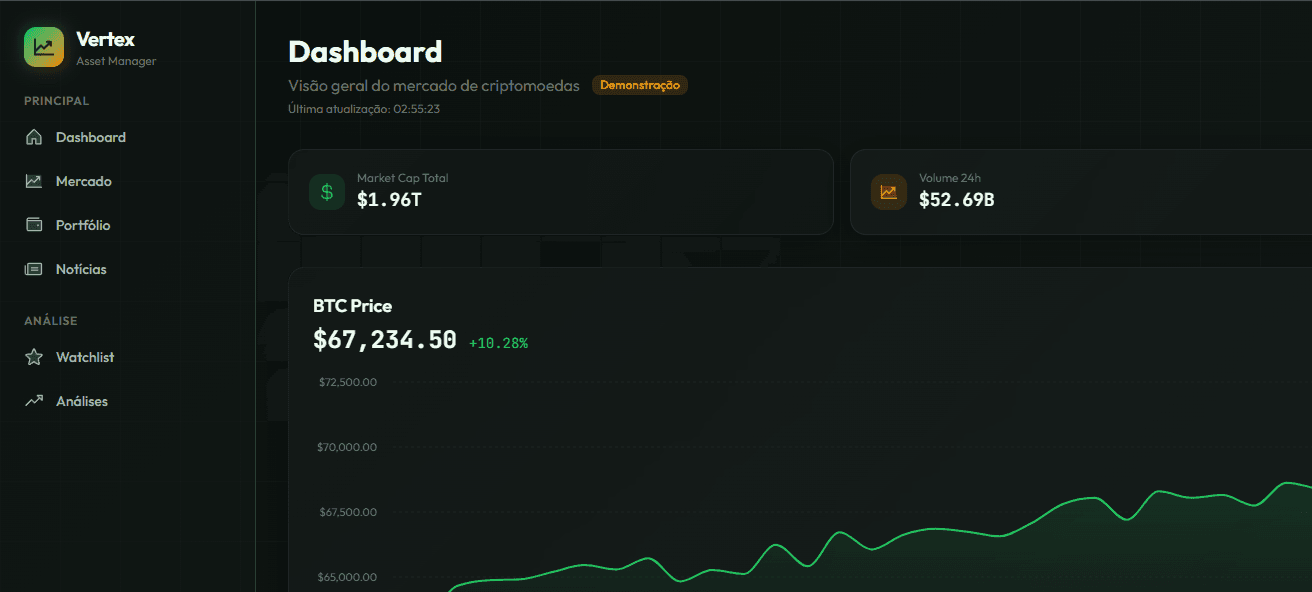Click the Notícias newspaper icon
The width and height of the screenshot is (1312, 592).
point(34,269)
